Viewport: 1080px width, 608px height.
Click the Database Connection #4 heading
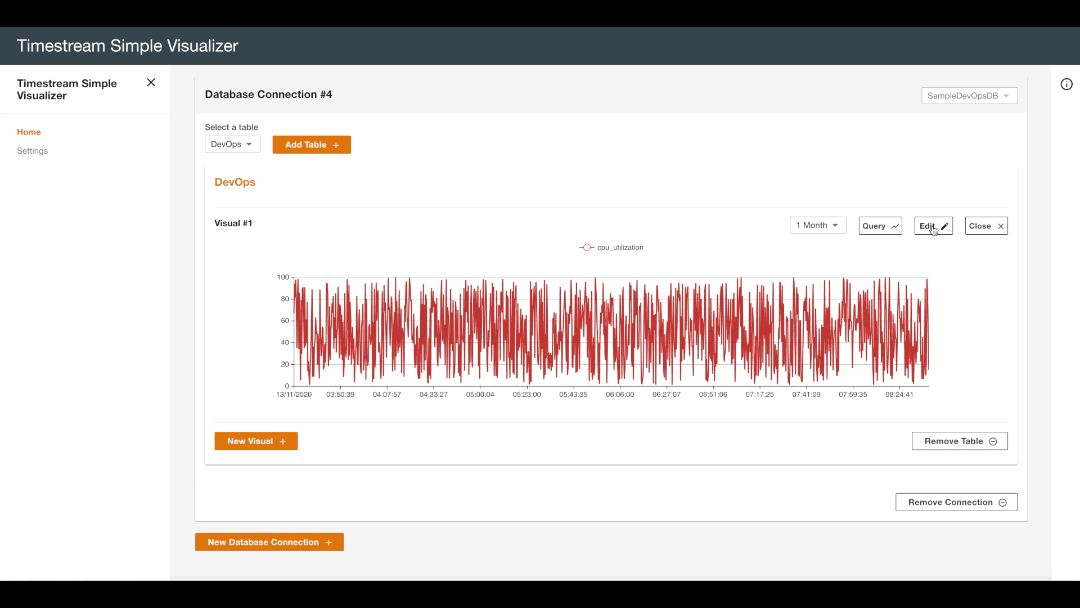point(269,94)
